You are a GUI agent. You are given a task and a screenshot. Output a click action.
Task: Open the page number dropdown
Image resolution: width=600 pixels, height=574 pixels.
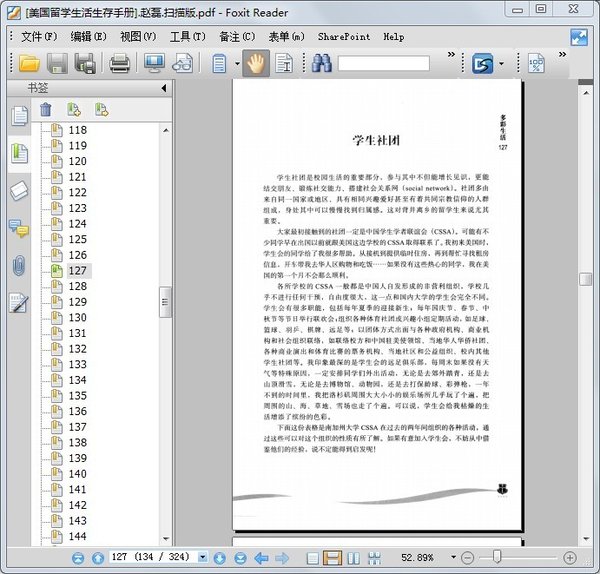click(x=203, y=557)
